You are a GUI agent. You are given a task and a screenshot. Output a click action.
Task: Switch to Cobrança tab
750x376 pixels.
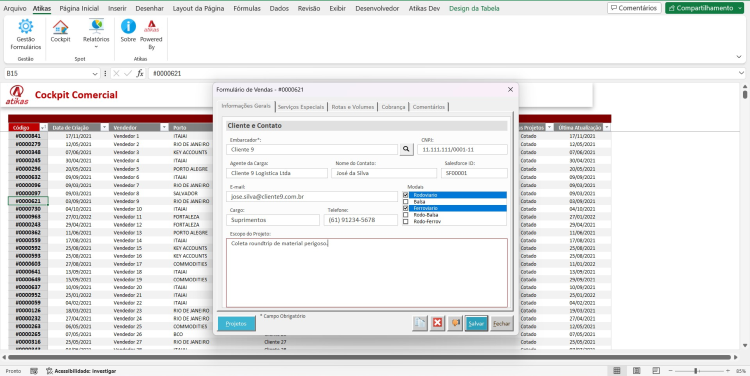(393, 107)
